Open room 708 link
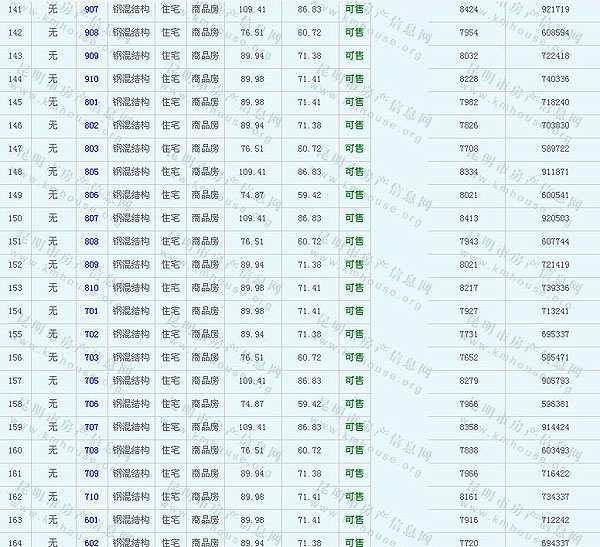Viewport: 600px width, 547px height. click(91, 450)
